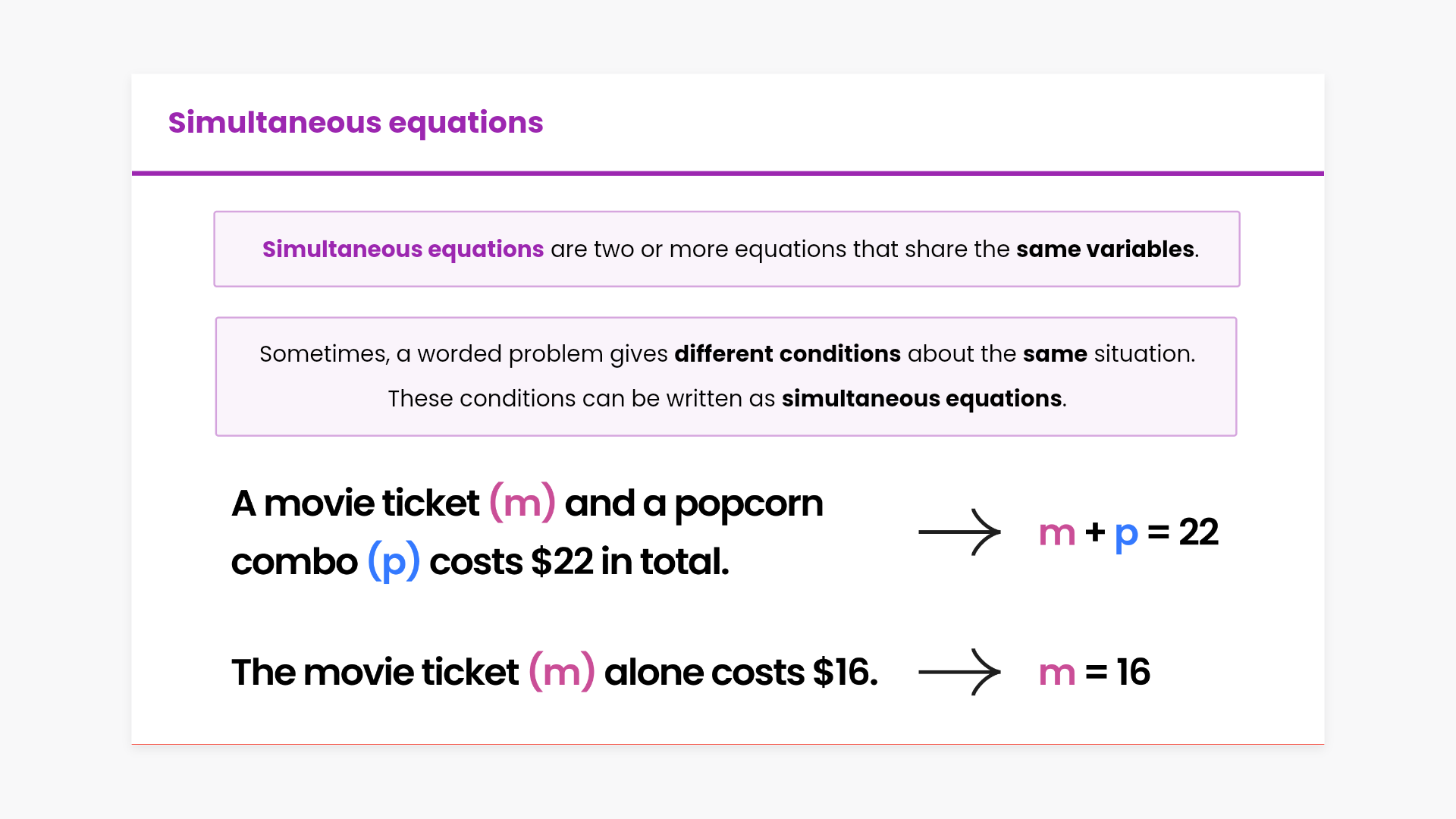Click the blue p in m + p = 22
The image size is (1456, 819).
click(x=1126, y=534)
